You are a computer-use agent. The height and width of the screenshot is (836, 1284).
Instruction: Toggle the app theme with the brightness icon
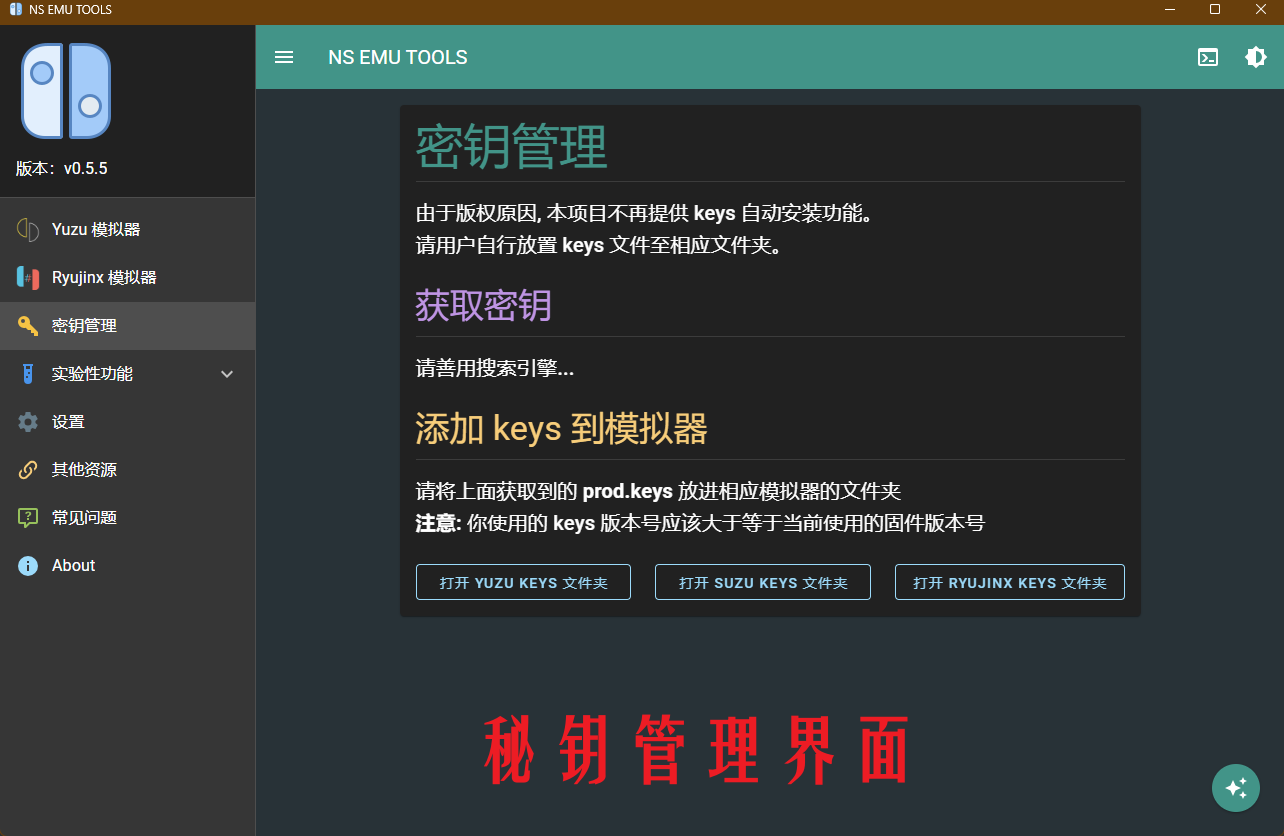point(1256,57)
